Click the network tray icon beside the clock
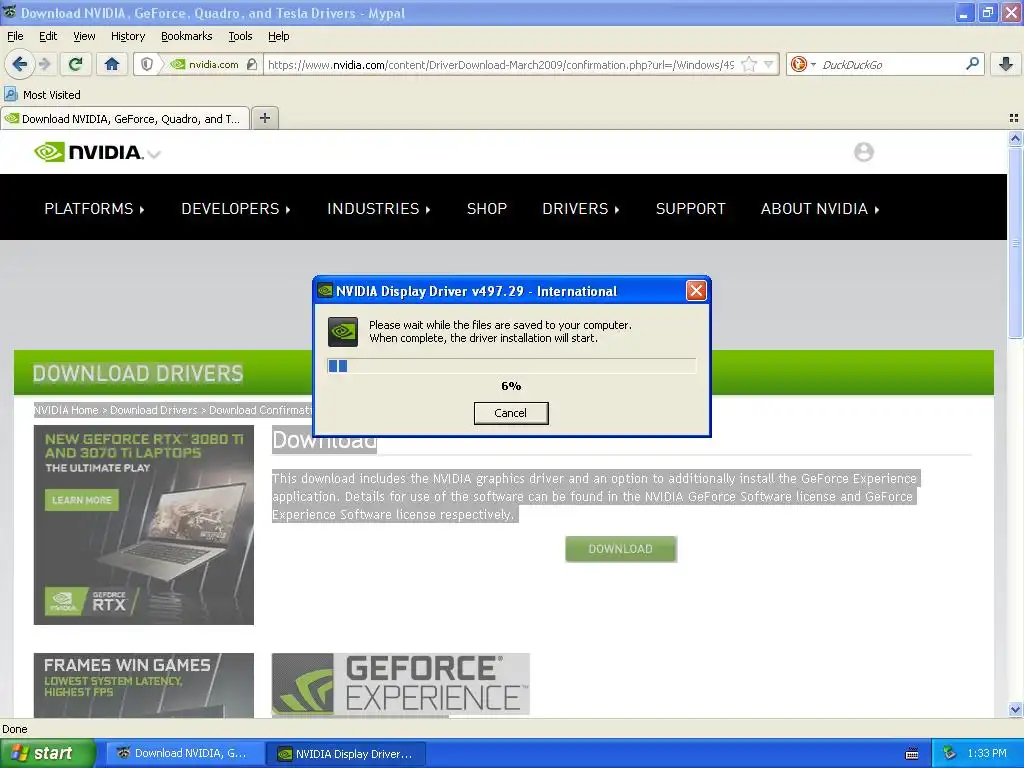The image size is (1024, 768). [x=949, y=753]
